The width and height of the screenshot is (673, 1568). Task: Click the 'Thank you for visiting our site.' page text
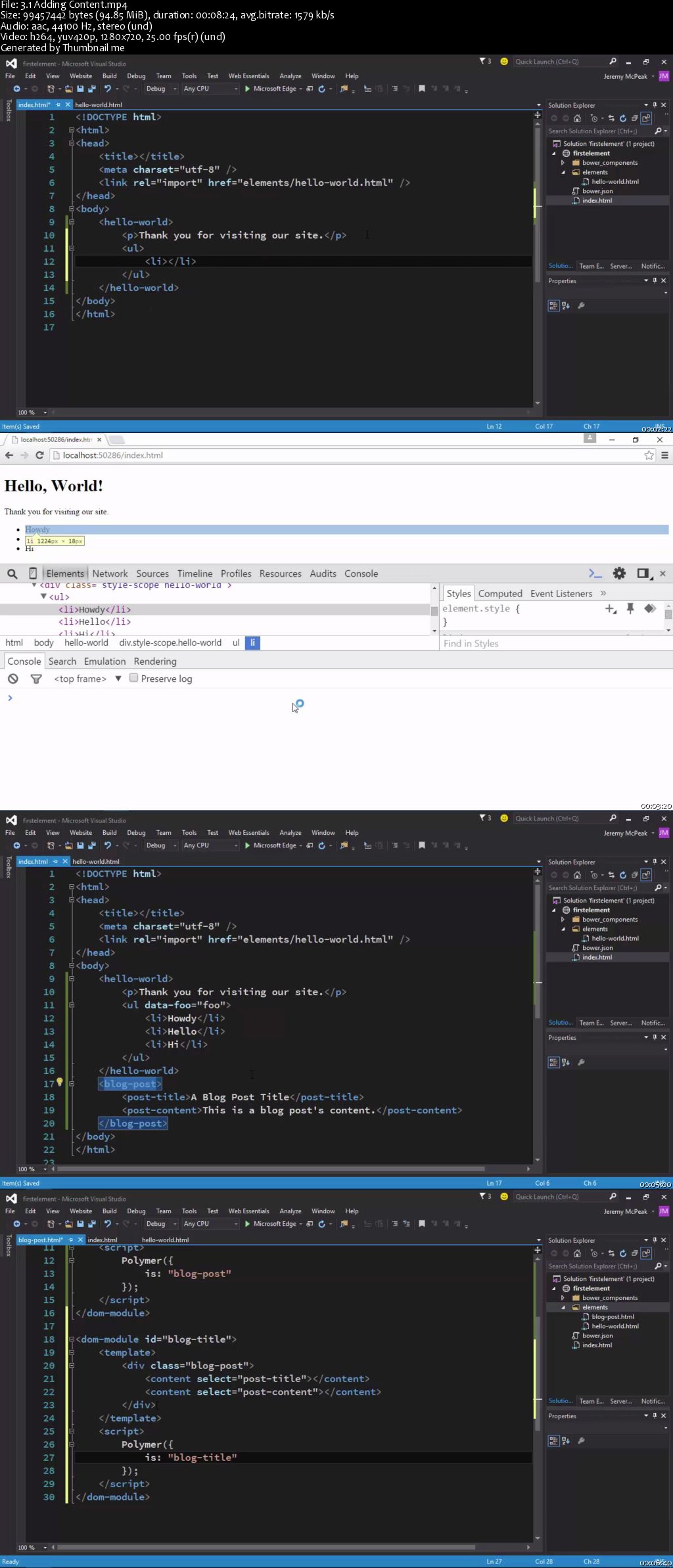pos(57,512)
